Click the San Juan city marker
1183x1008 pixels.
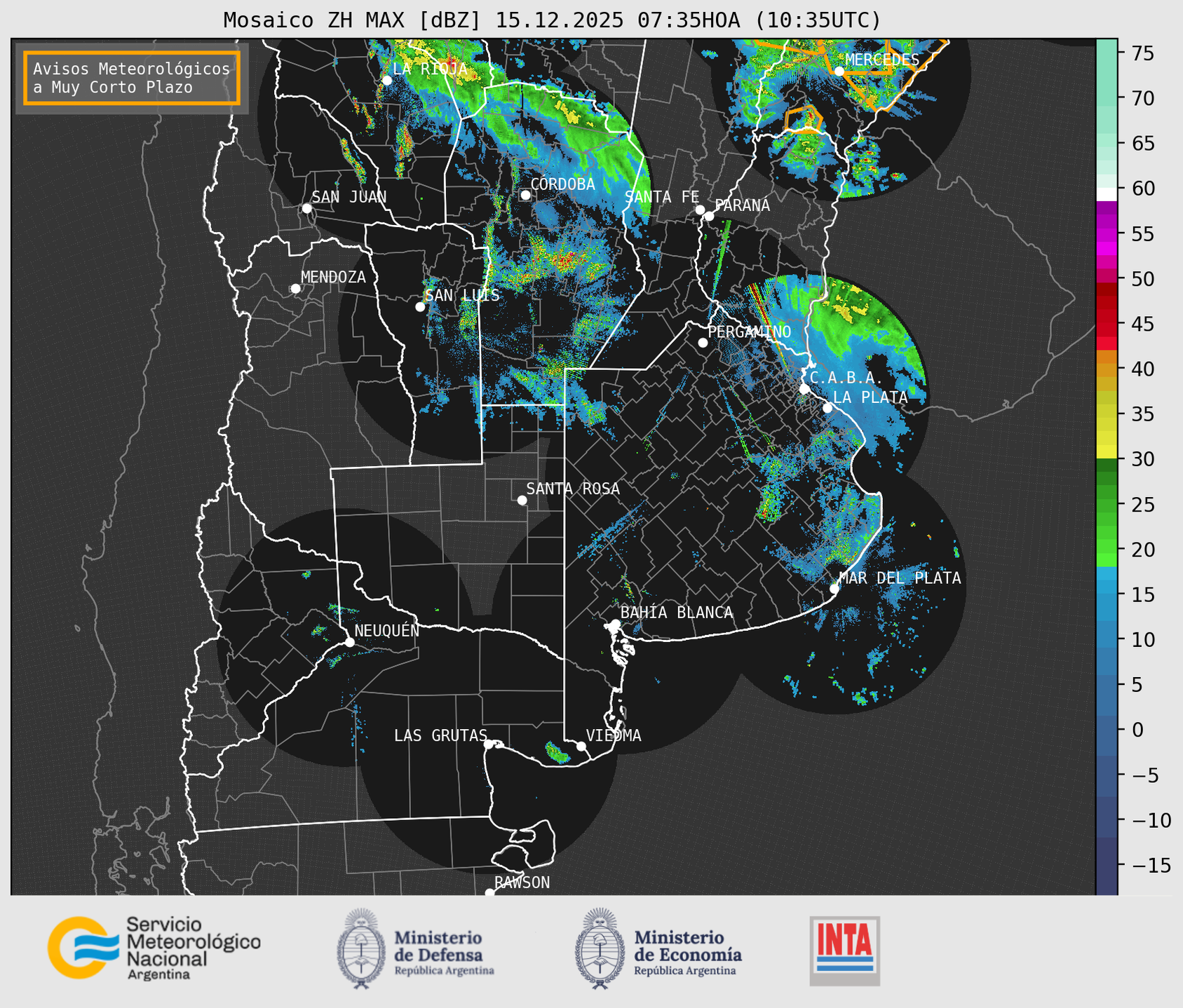306,208
